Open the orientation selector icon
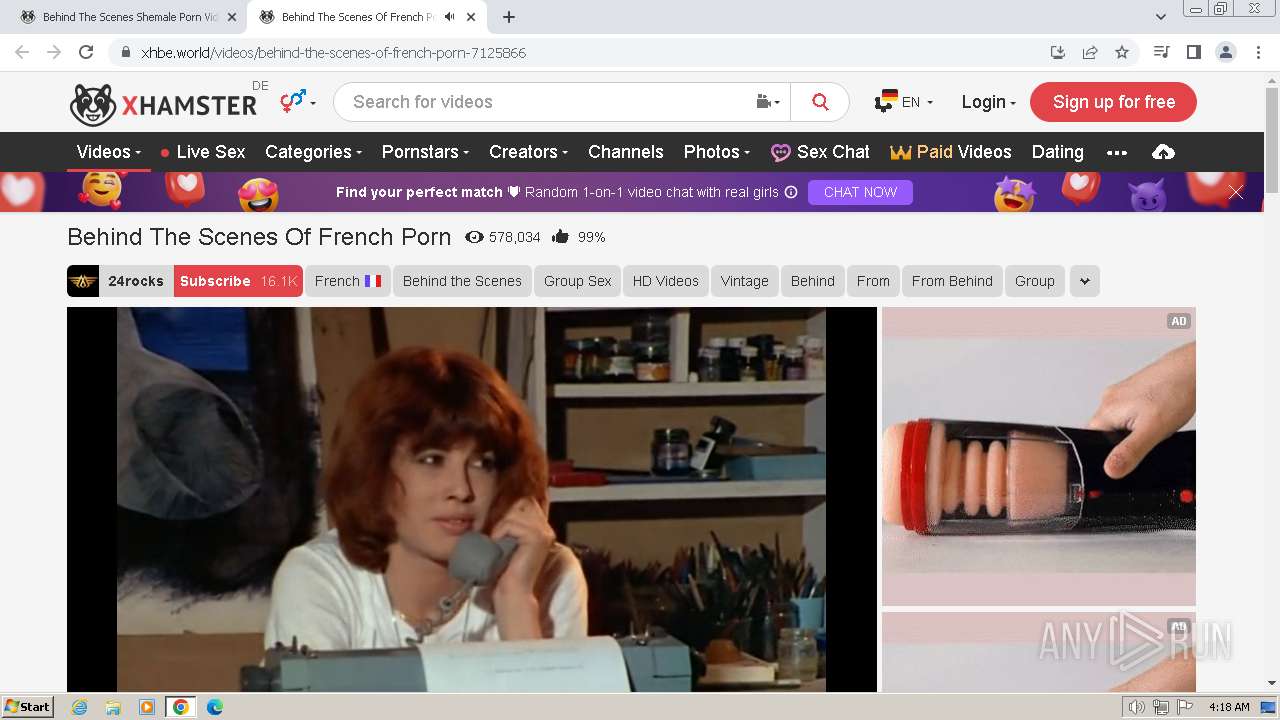The height and width of the screenshot is (720, 1280). 297,101
